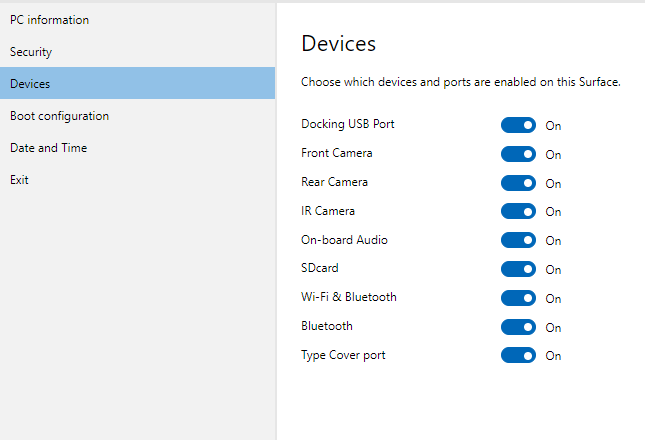Toggle the SDcard switch off
This screenshot has height=440, width=645.
point(518,269)
